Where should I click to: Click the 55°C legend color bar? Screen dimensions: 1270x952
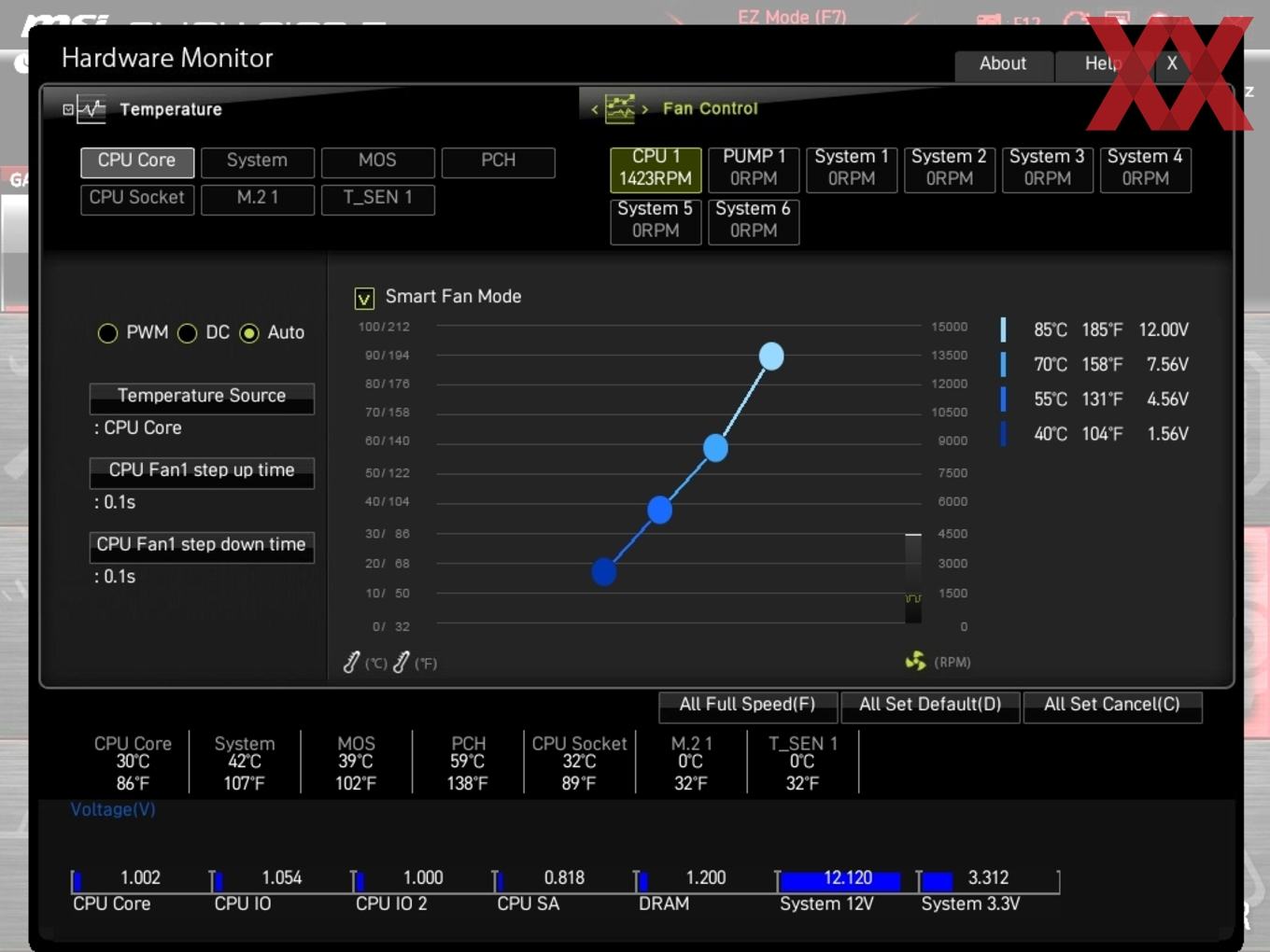click(x=1003, y=399)
